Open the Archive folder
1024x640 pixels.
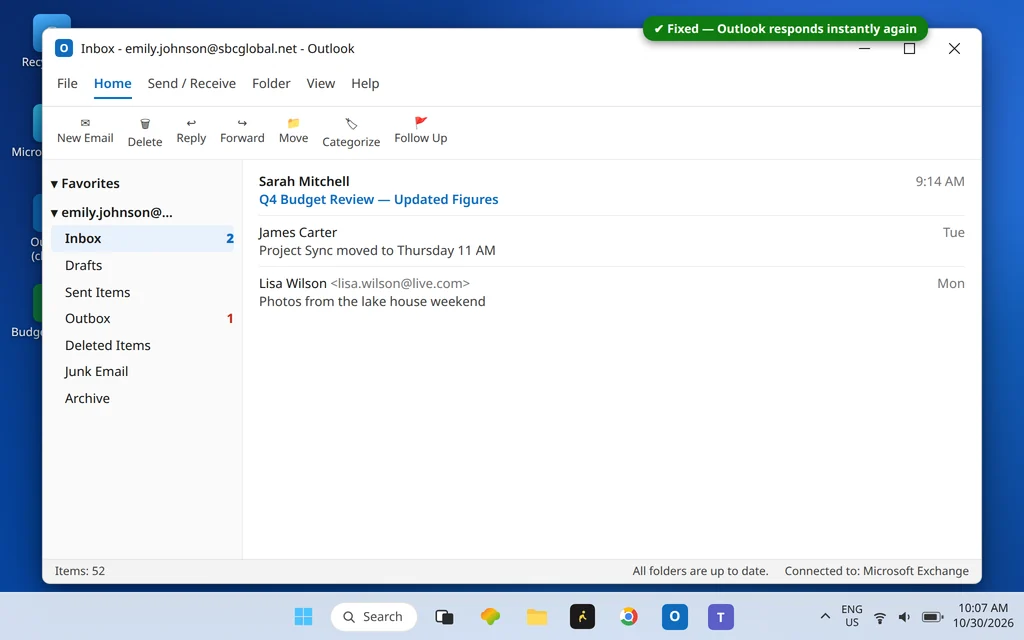142,398
